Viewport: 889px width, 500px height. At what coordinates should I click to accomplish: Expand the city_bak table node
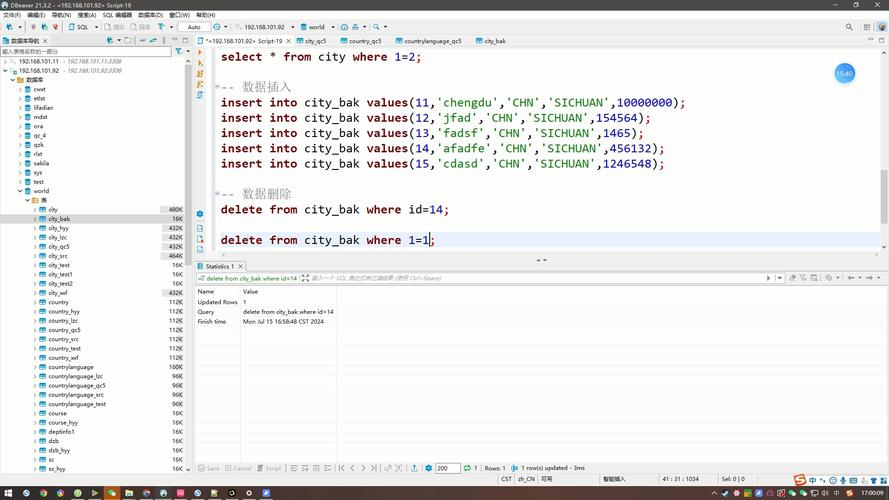(x=35, y=219)
